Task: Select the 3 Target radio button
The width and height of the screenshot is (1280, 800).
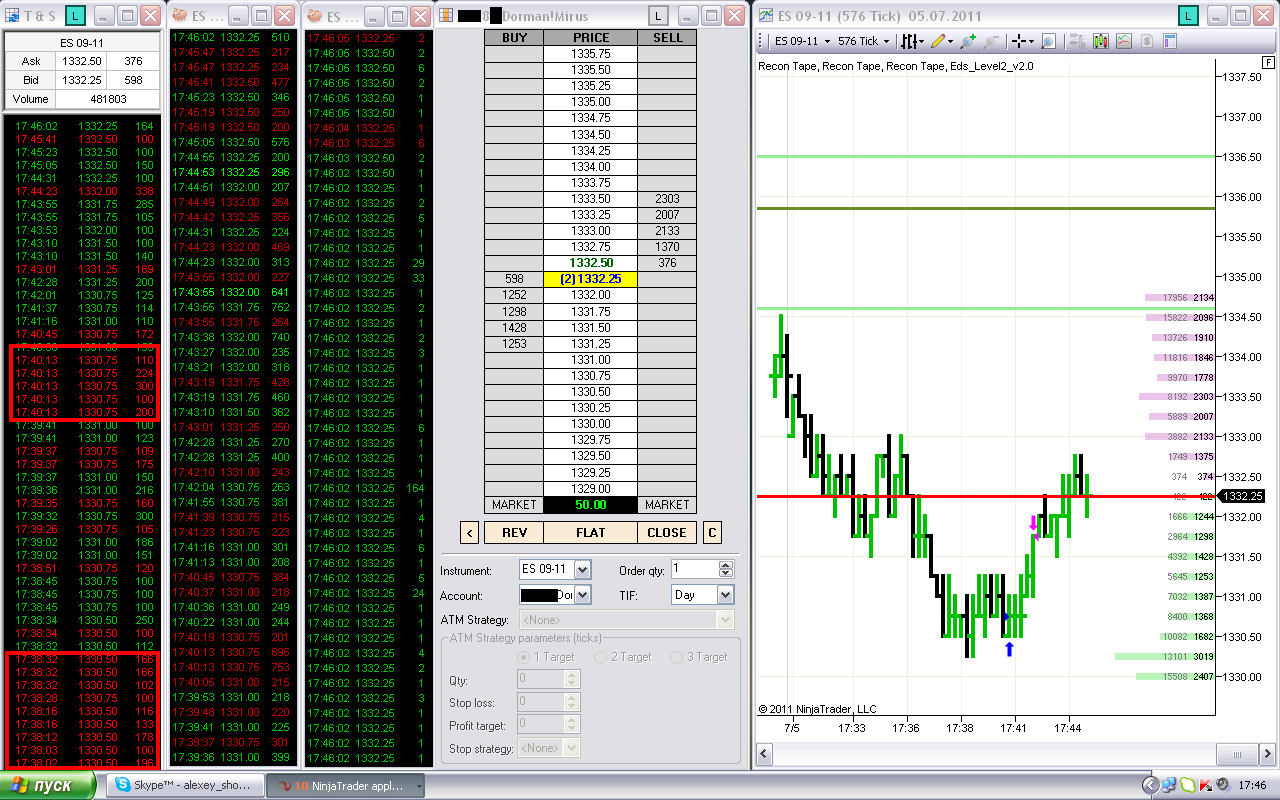Action: [677, 657]
